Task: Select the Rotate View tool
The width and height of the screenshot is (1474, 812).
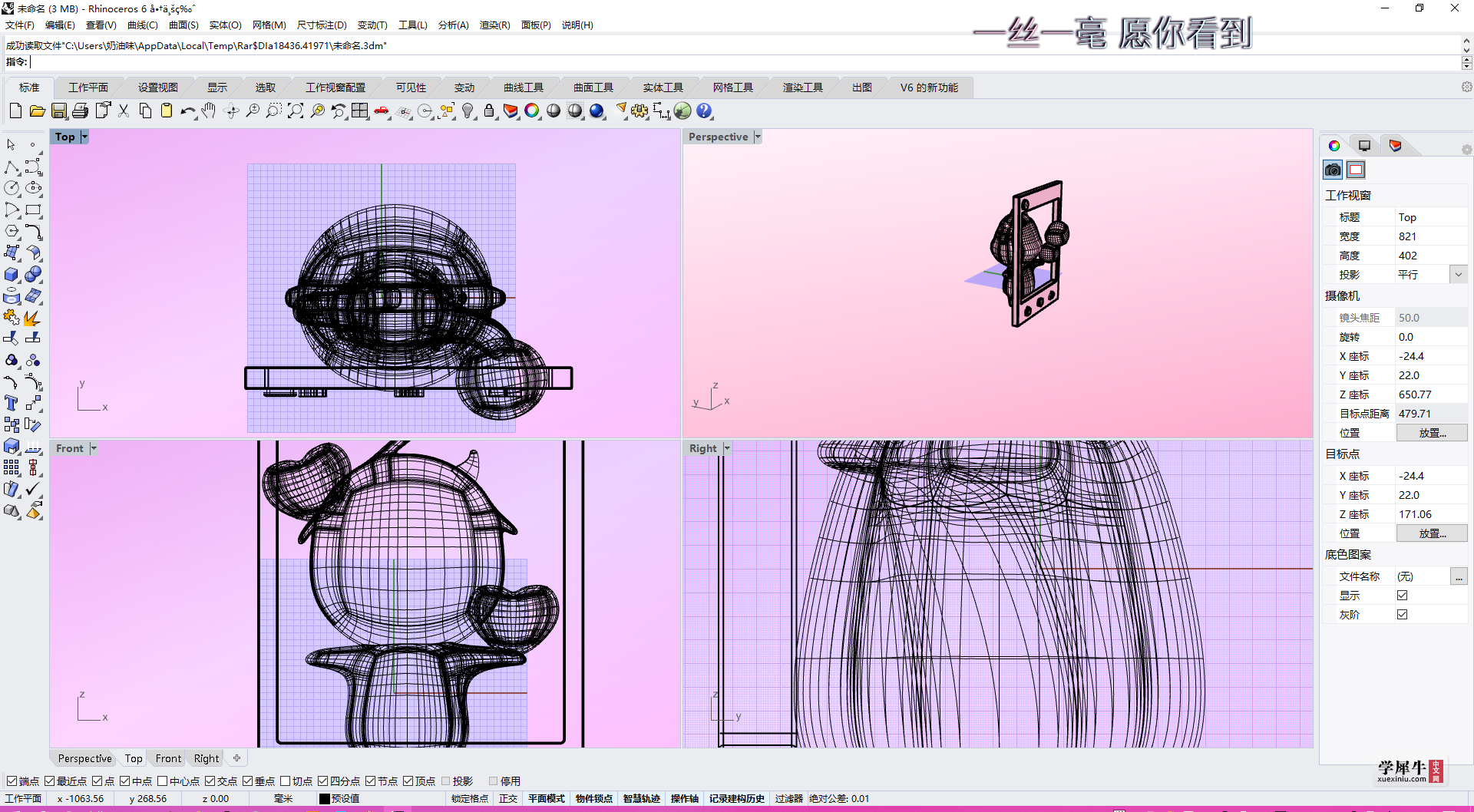Action: click(231, 111)
